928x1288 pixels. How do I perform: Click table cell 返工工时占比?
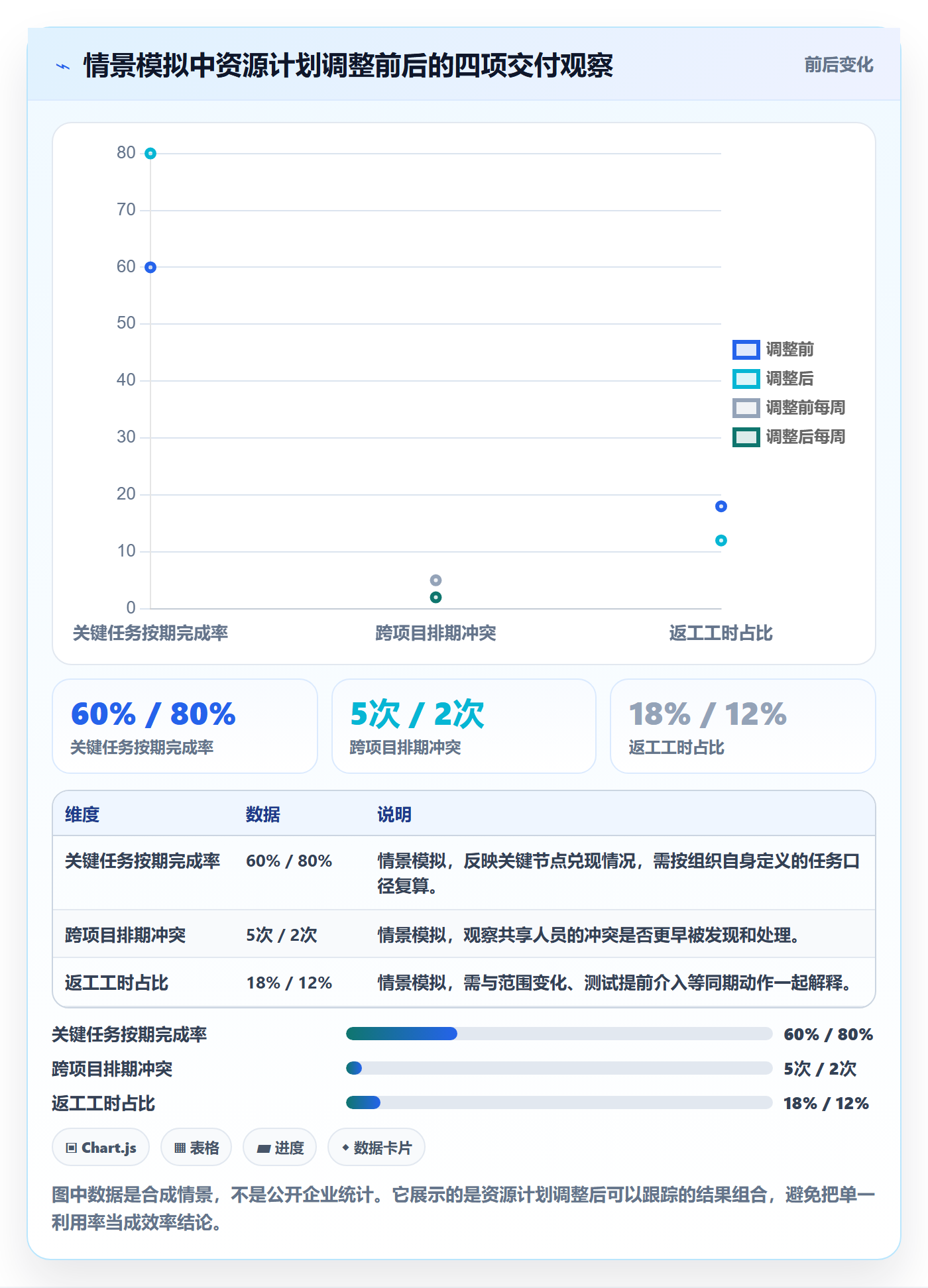(117, 983)
